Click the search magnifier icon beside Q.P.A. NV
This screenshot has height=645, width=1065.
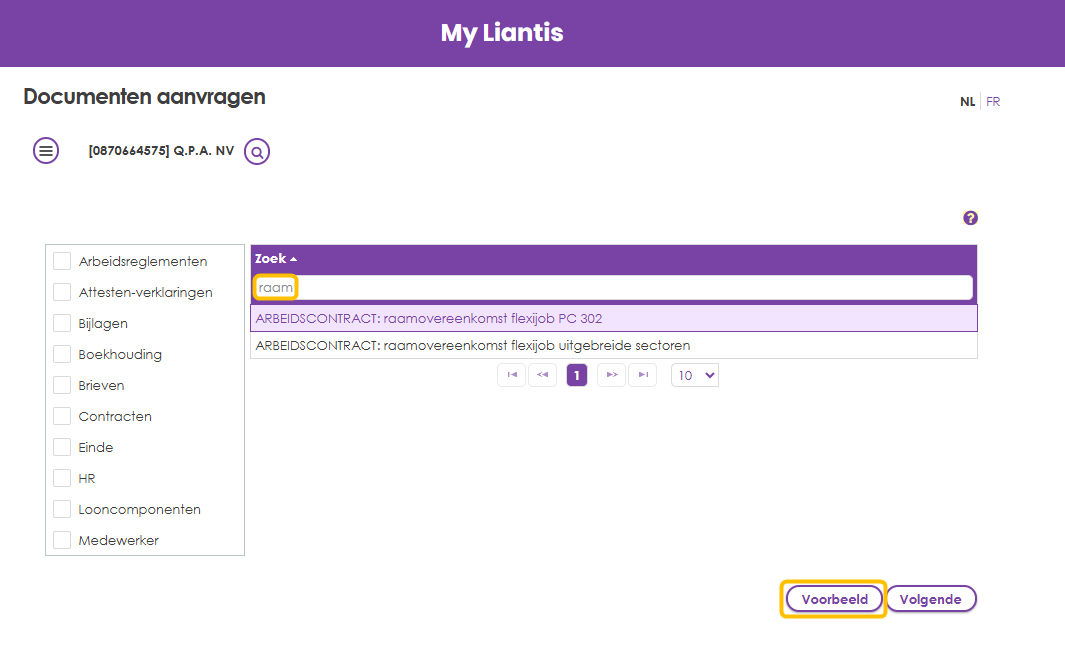[x=257, y=151]
